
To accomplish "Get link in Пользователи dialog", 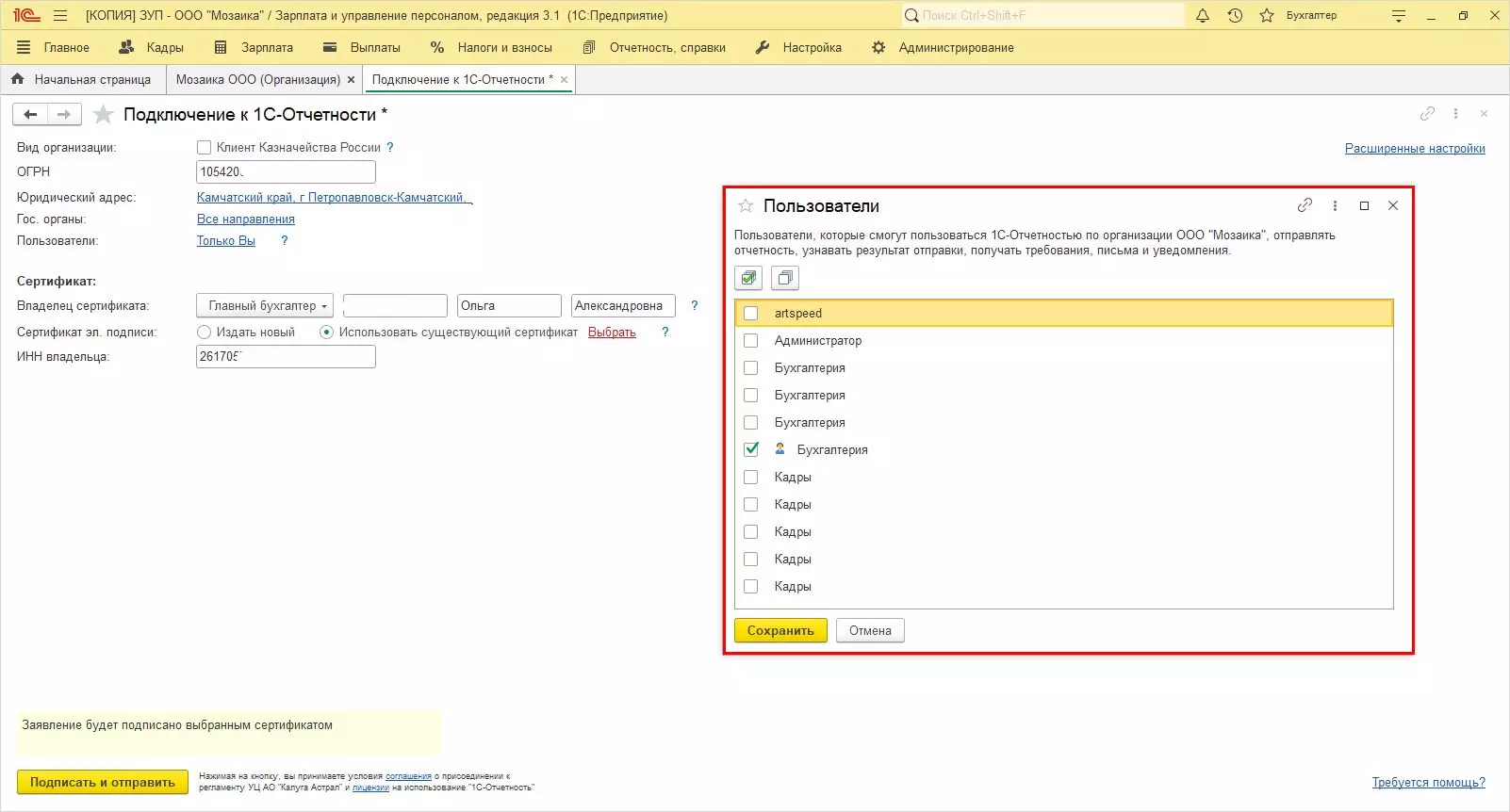I will pos(1305,205).
